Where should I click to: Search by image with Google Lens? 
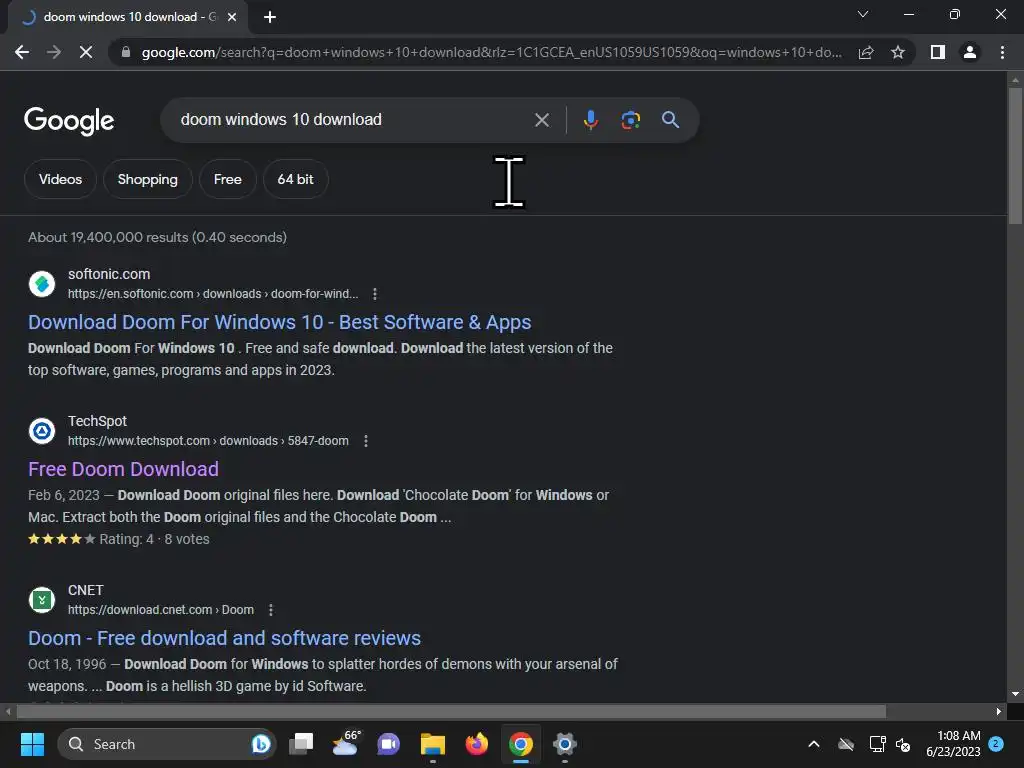coord(630,120)
